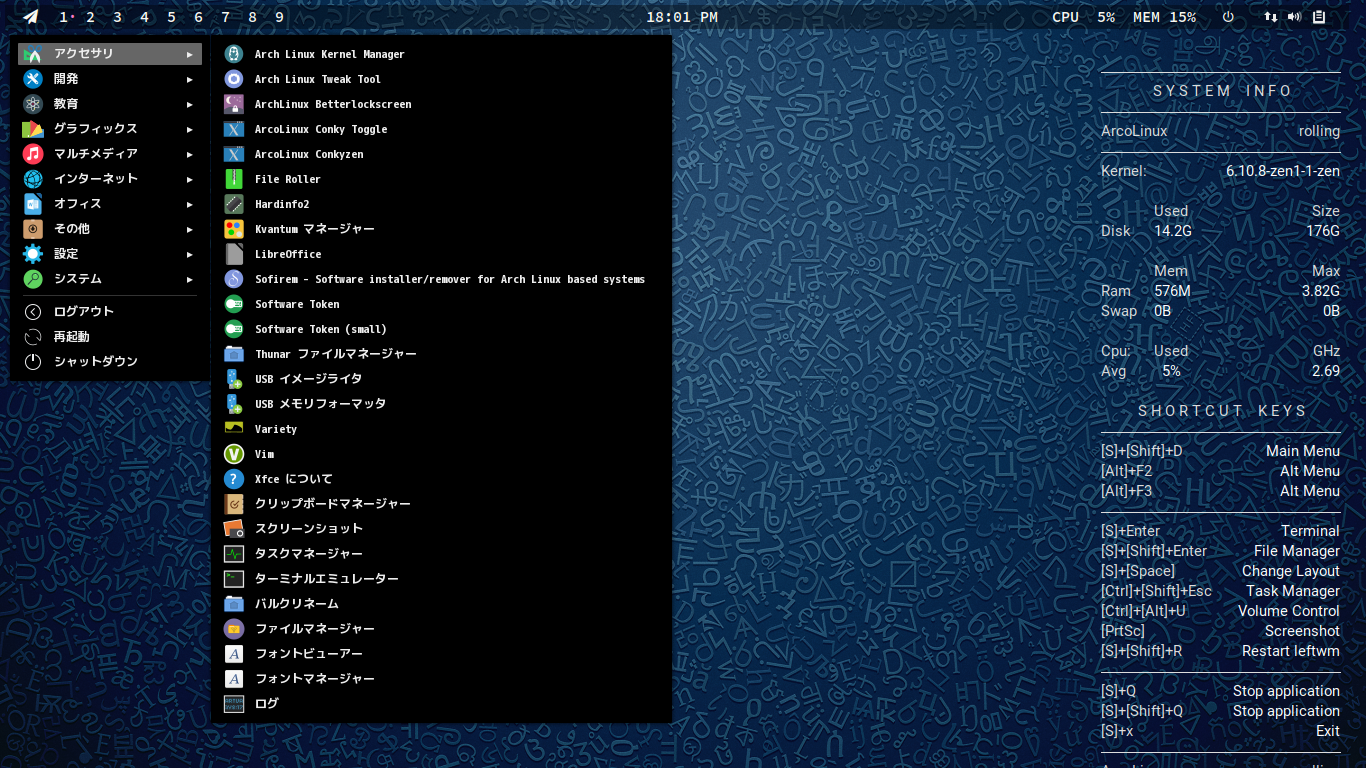This screenshot has width=1366, height=768.
Task: Click the Arch Linux Tweak Tool icon
Action: (234, 79)
